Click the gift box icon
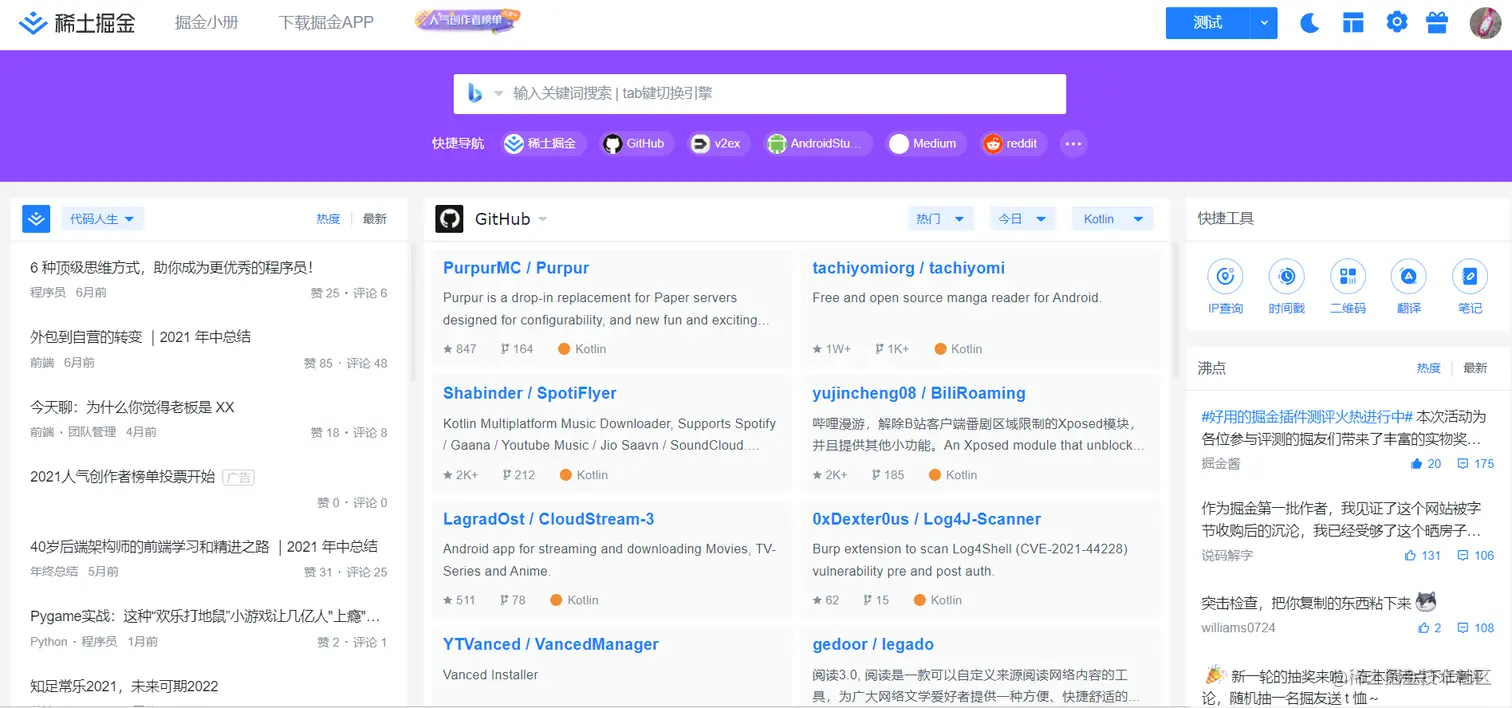Viewport: 1512px width, 708px height. 1437,22
